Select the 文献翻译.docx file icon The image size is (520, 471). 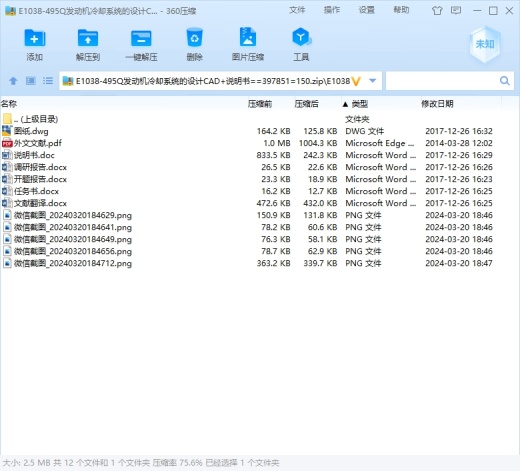coord(7,203)
